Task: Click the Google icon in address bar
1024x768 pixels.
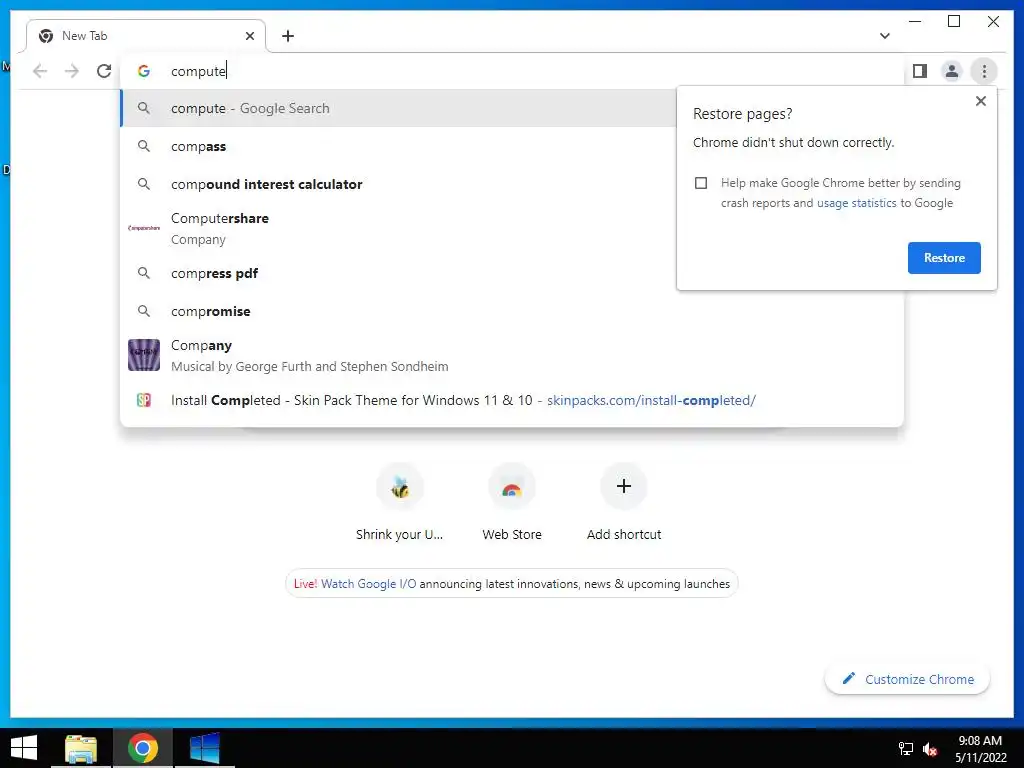Action: click(144, 71)
